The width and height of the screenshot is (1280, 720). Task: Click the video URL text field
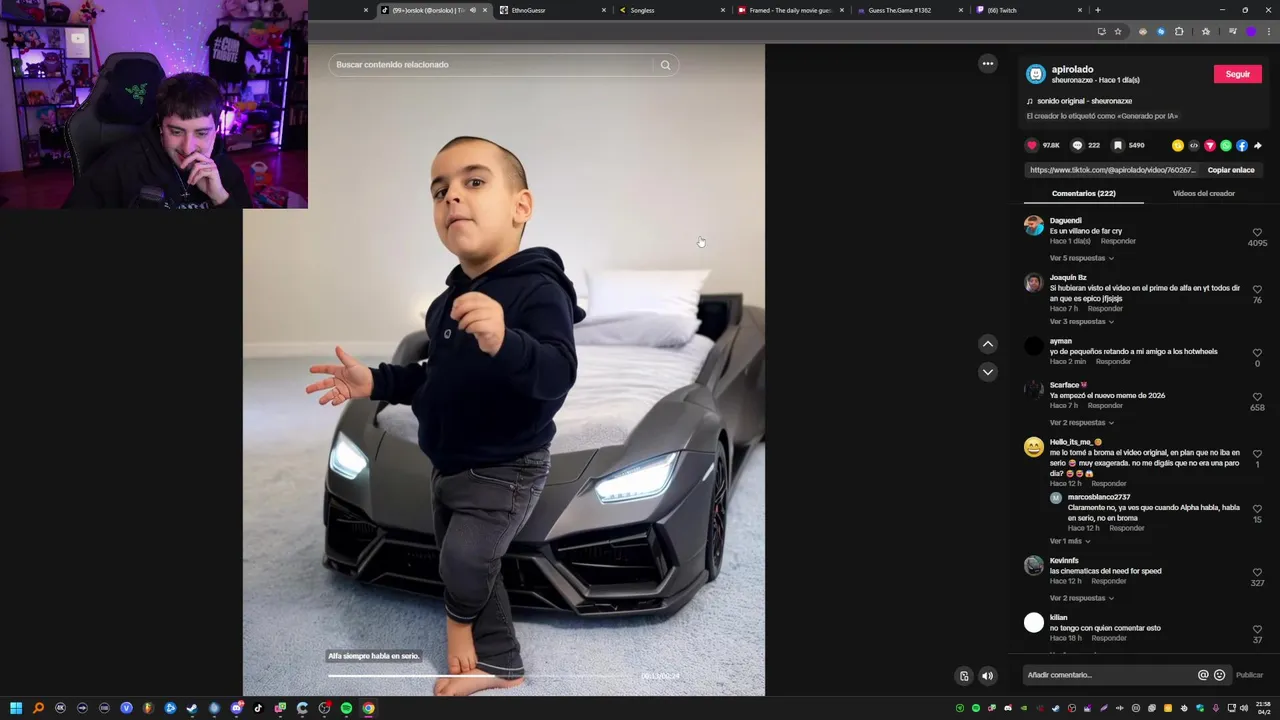click(1112, 170)
